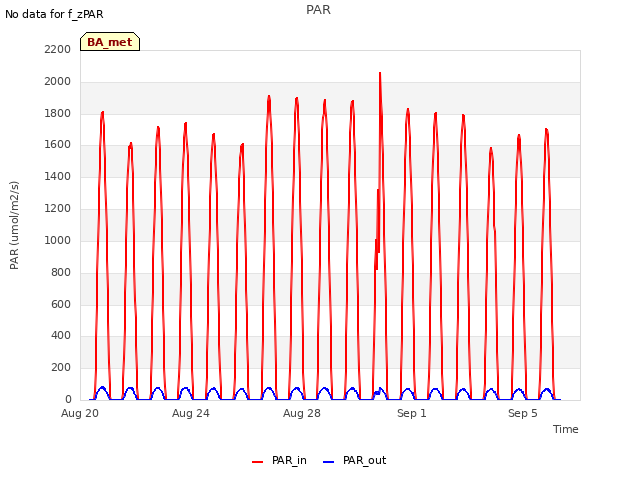640x480 pixels.
Task: Click the Sep 1 x-axis tick label
Action: point(411,413)
